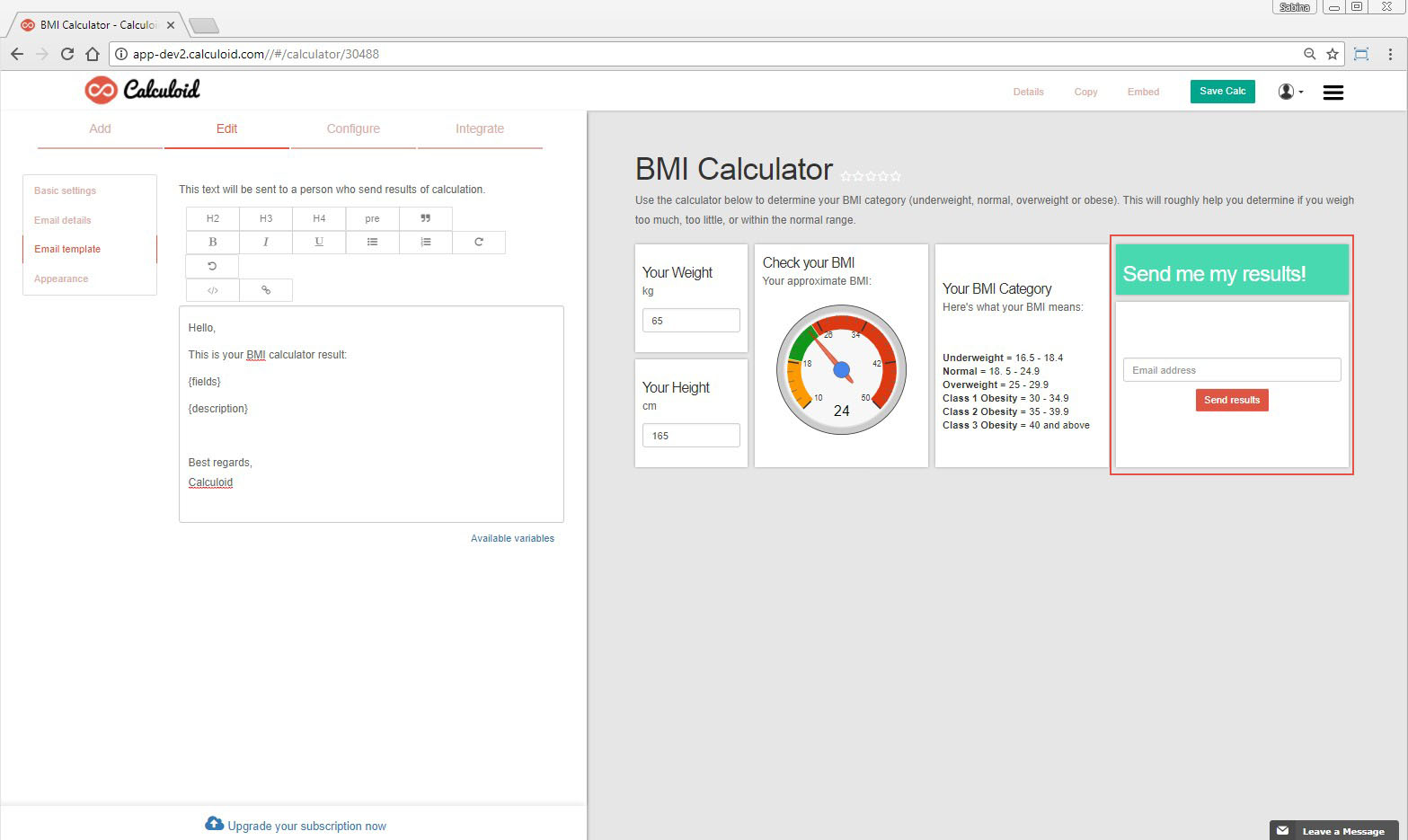This screenshot has height=840, width=1408.
Task: Toggle italic formatting
Action: [x=266, y=242]
